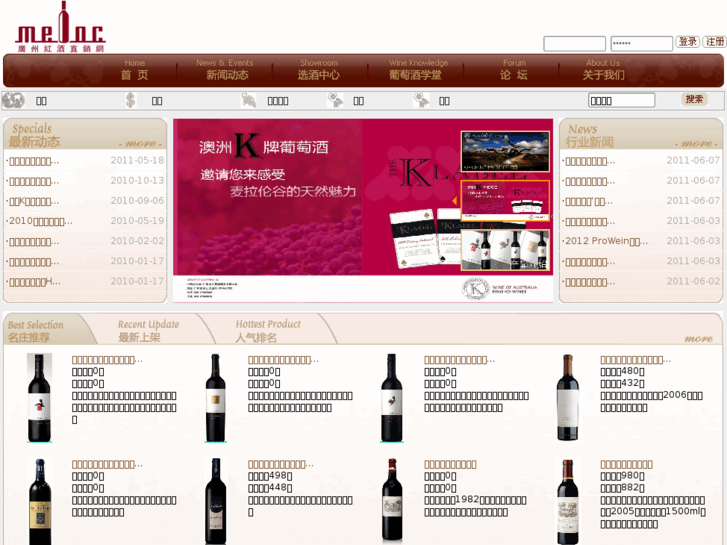This screenshot has height=545, width=727.
Task: Switch to Recent Update 最新上架 tab
Action: click(x=148, y=331)
